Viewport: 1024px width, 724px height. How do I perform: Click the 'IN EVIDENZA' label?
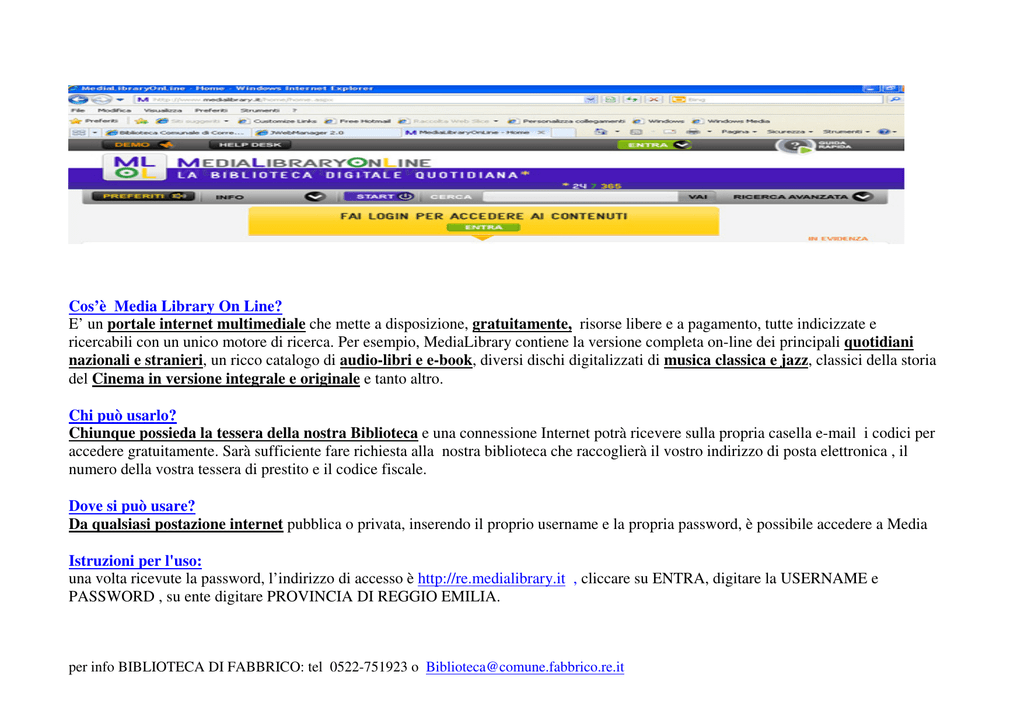click(838, 239)
